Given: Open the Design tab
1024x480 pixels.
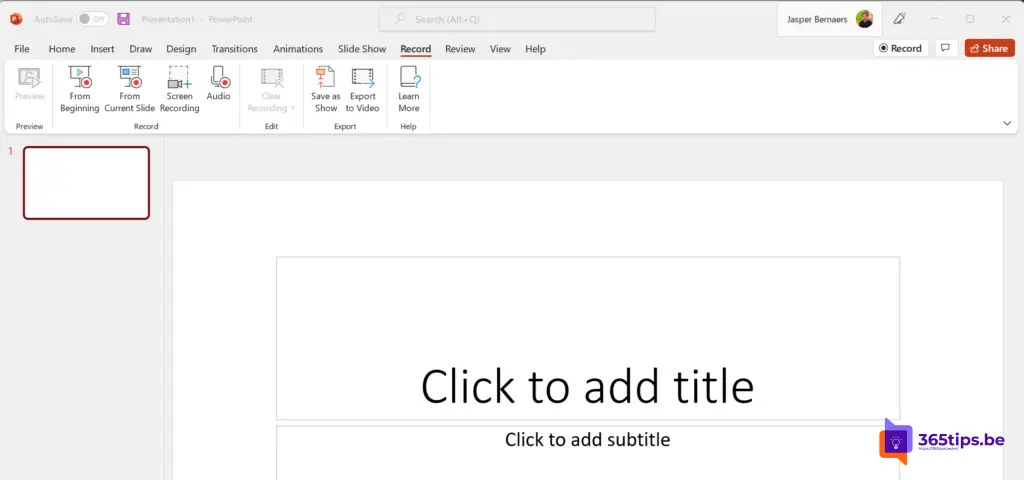Looking at the screenshot, I should (x=181, y=49).
